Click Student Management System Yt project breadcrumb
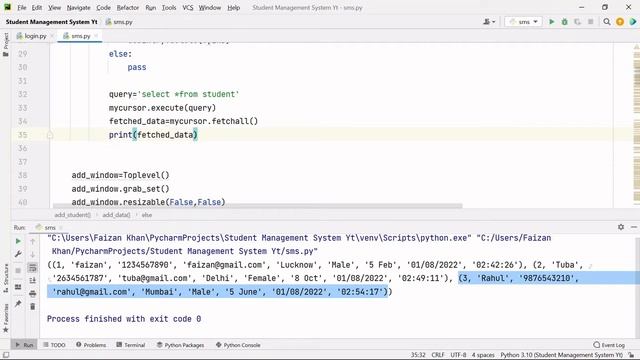Screen dimensions: 640x360 (x=51, y=22)
